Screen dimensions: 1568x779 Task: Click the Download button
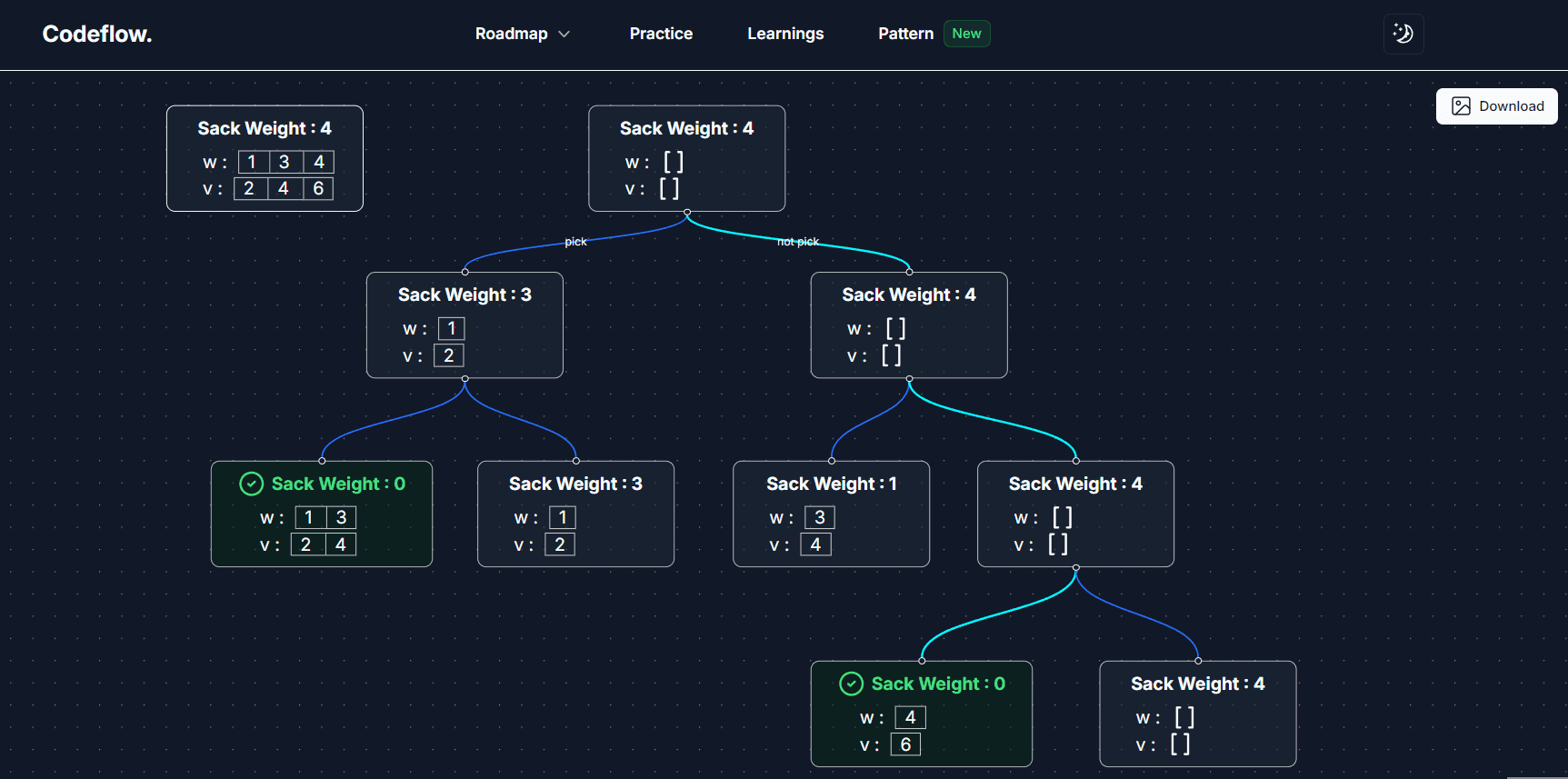tap(1496, 105)
